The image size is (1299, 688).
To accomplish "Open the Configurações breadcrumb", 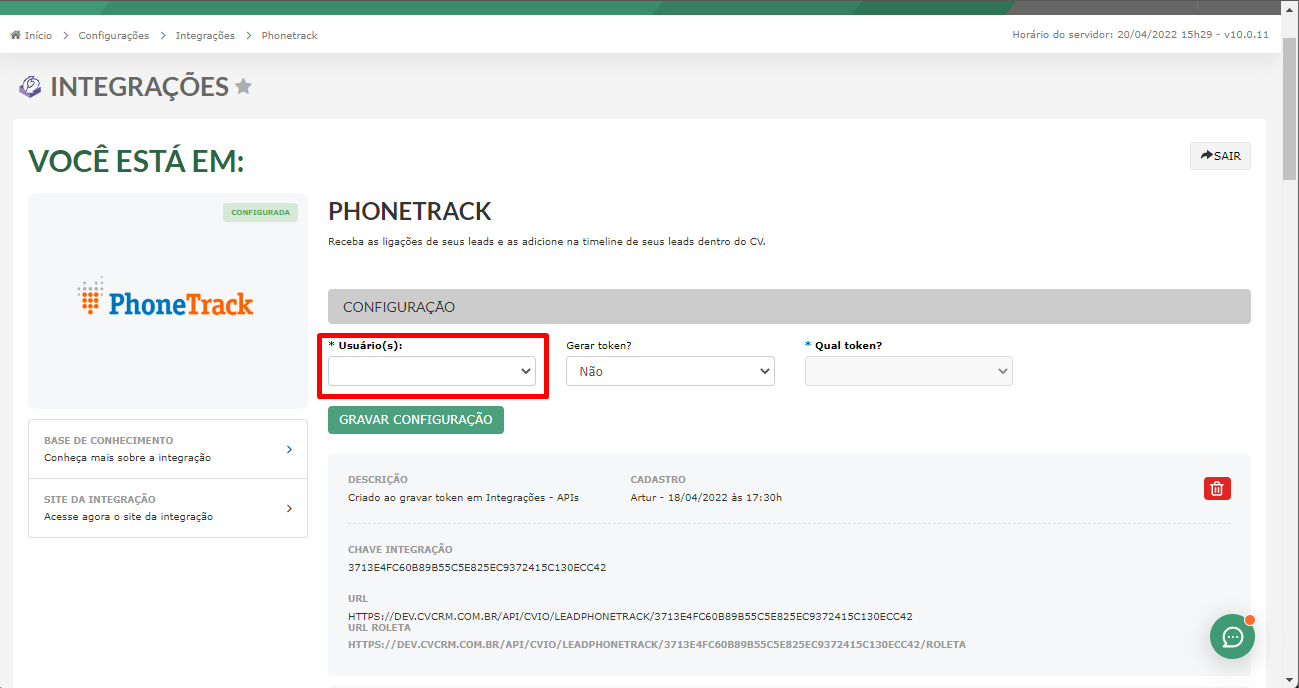I will pyautogui.click(x=113, y=35).
